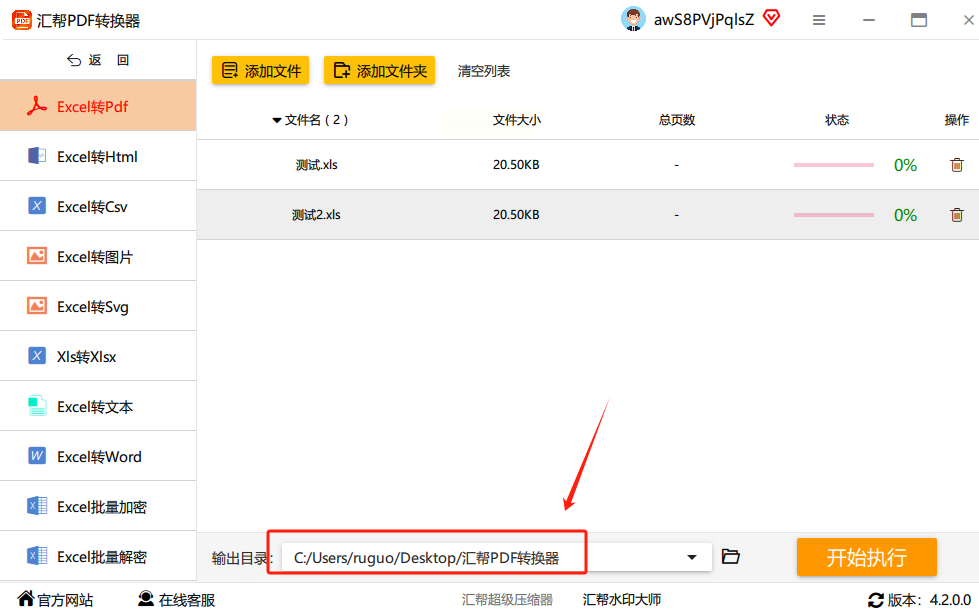Go back with the 返回 arrow button

(x=98, y=60)
